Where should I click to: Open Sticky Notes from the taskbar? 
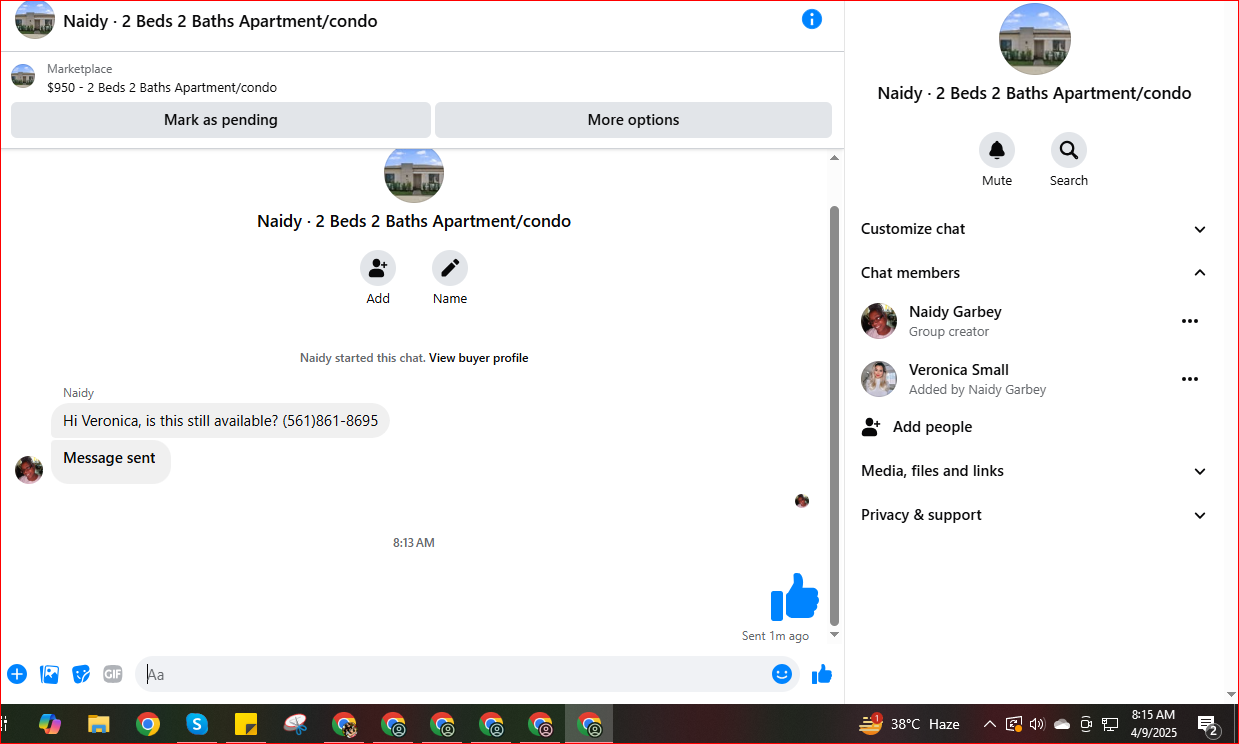click(x=246, y=724)
